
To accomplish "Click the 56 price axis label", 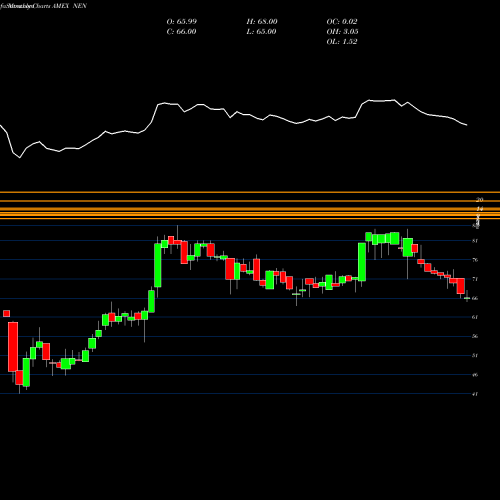I will [475, 336].
